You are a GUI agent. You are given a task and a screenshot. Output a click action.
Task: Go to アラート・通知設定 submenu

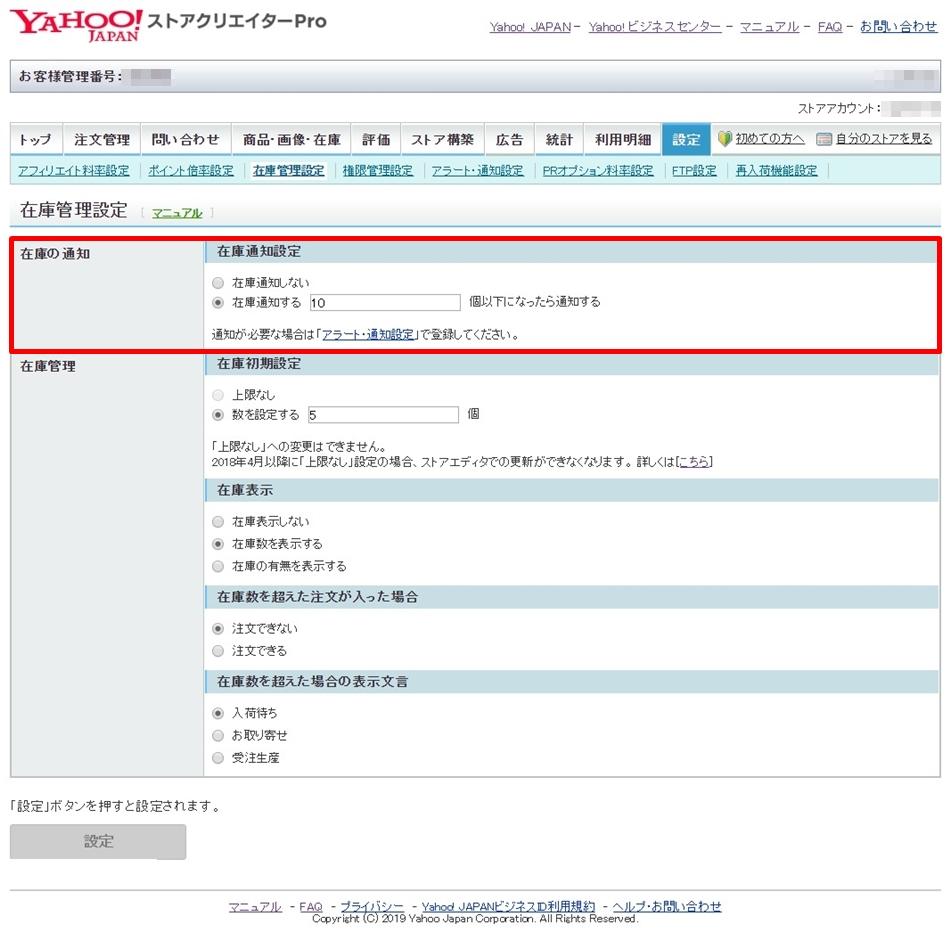(477, 171)
